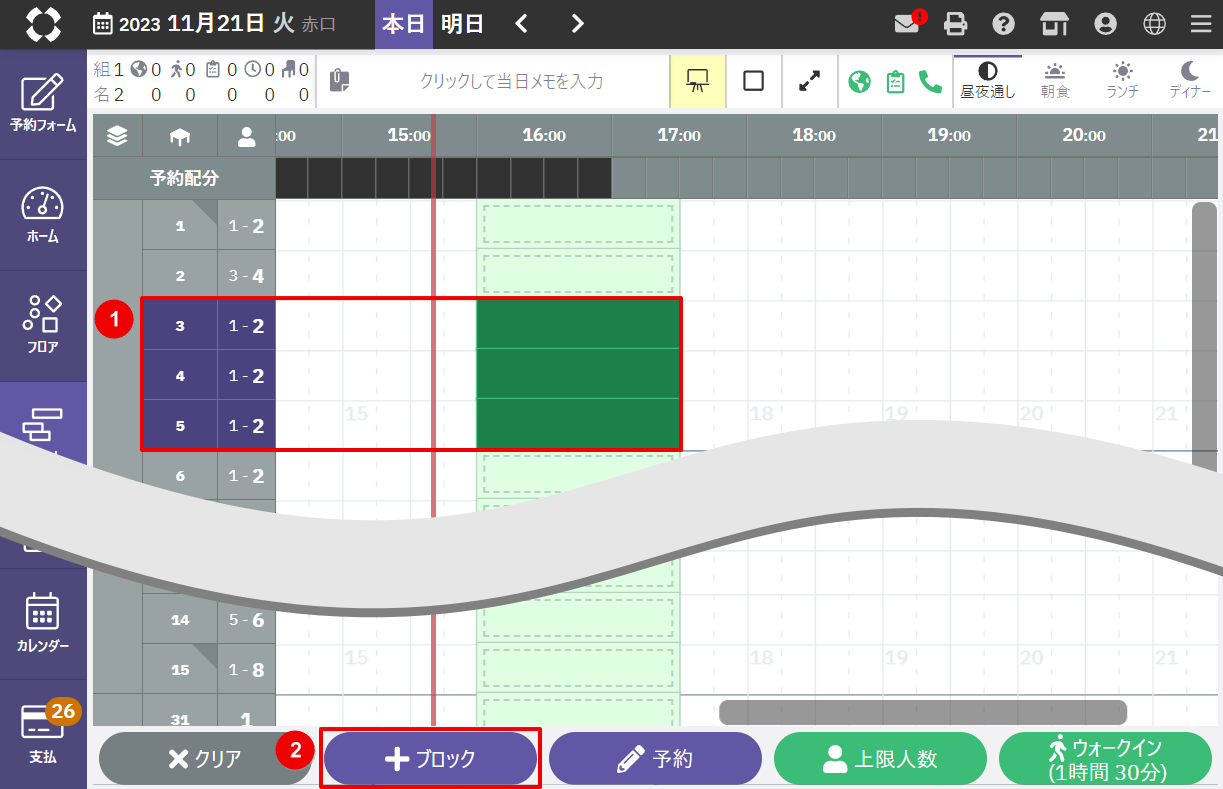This screenshot has width=1223, height=789.
Task: Click the mail notification envelope icon
Action: pyautogui.click(x=907, y=24)
